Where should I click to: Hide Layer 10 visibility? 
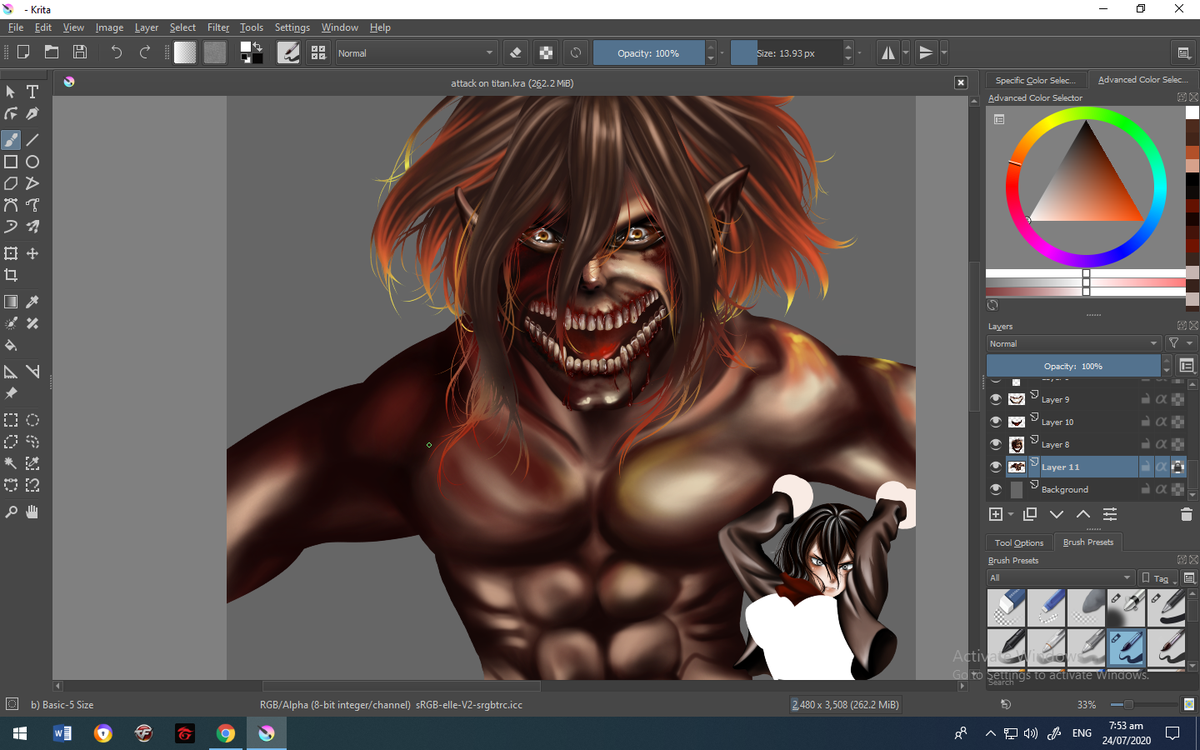995,422
